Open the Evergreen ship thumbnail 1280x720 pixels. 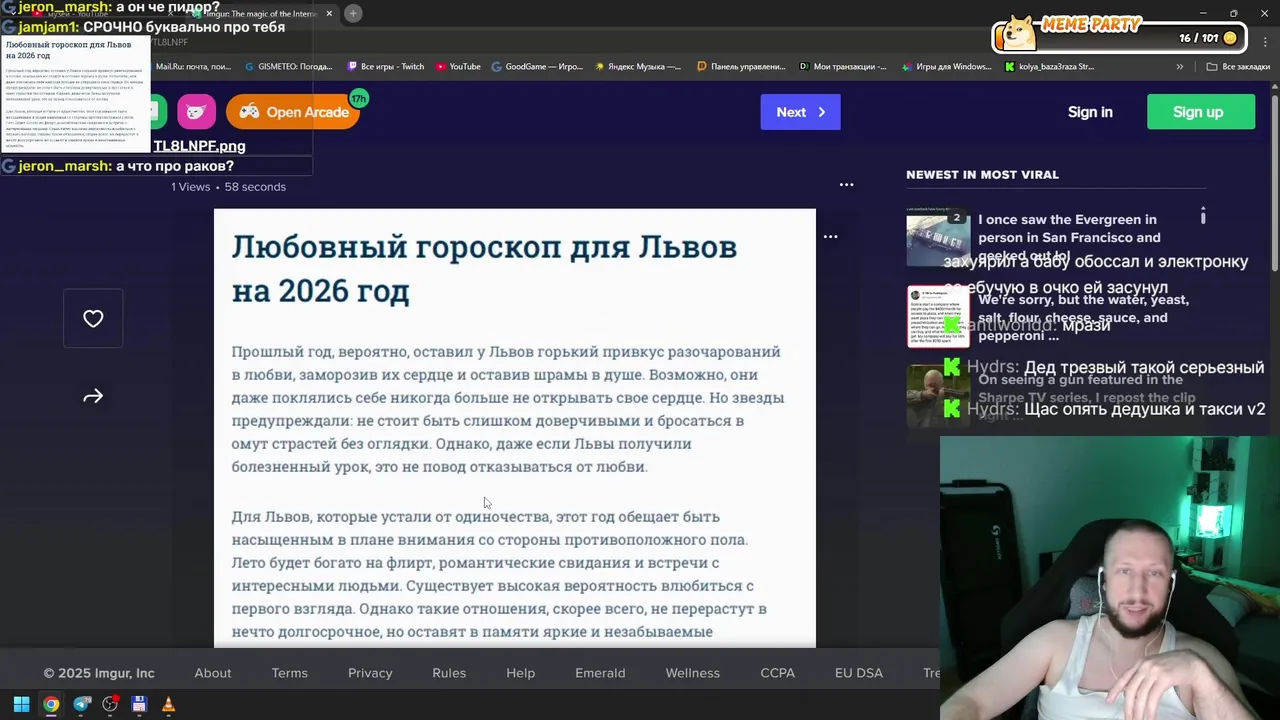click(938, 238)
